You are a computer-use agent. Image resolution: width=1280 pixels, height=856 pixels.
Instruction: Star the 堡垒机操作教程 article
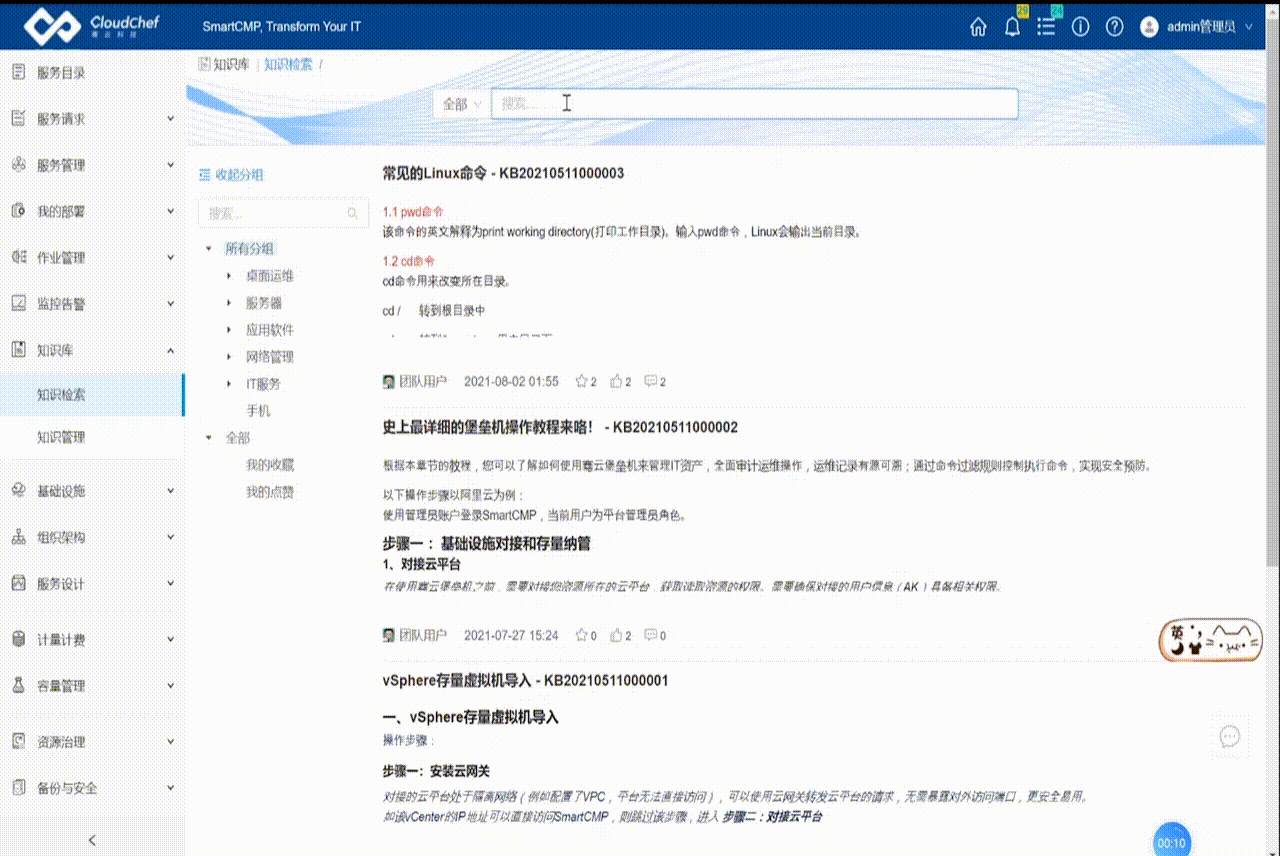[x=581, y=635]
